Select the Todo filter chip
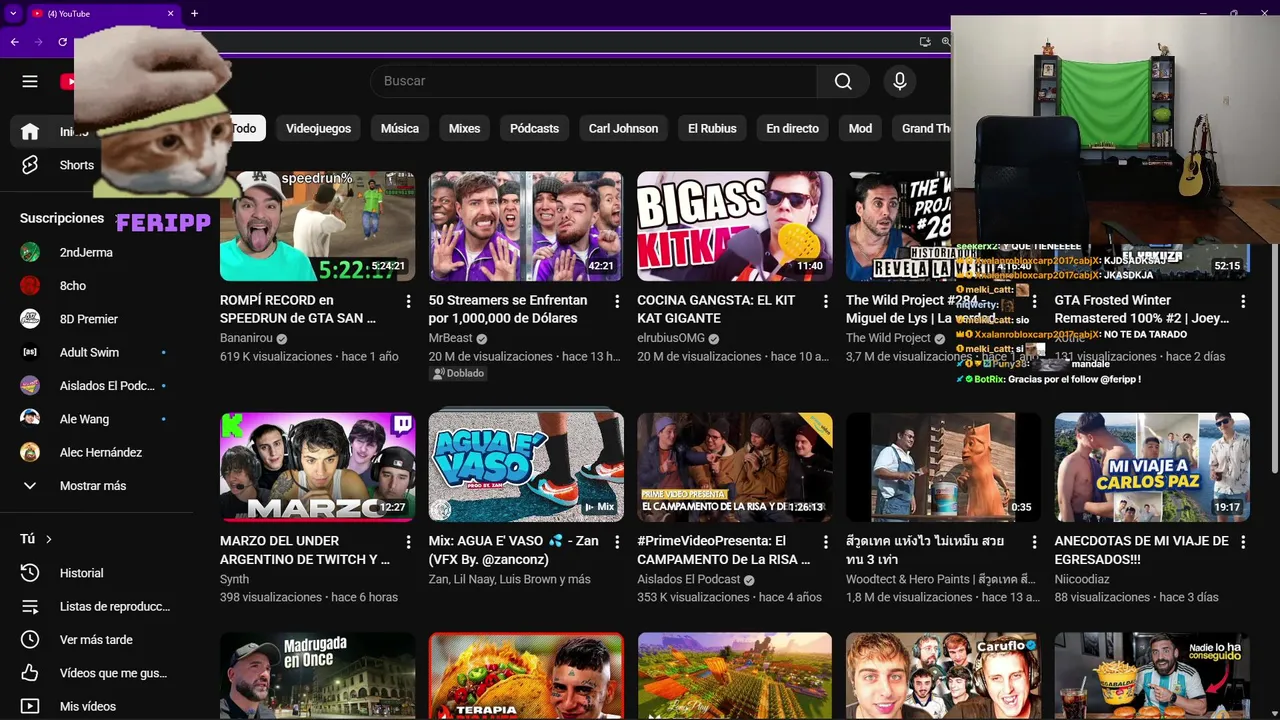Viewport: 1280px width, 720px height. pos(244,128)
